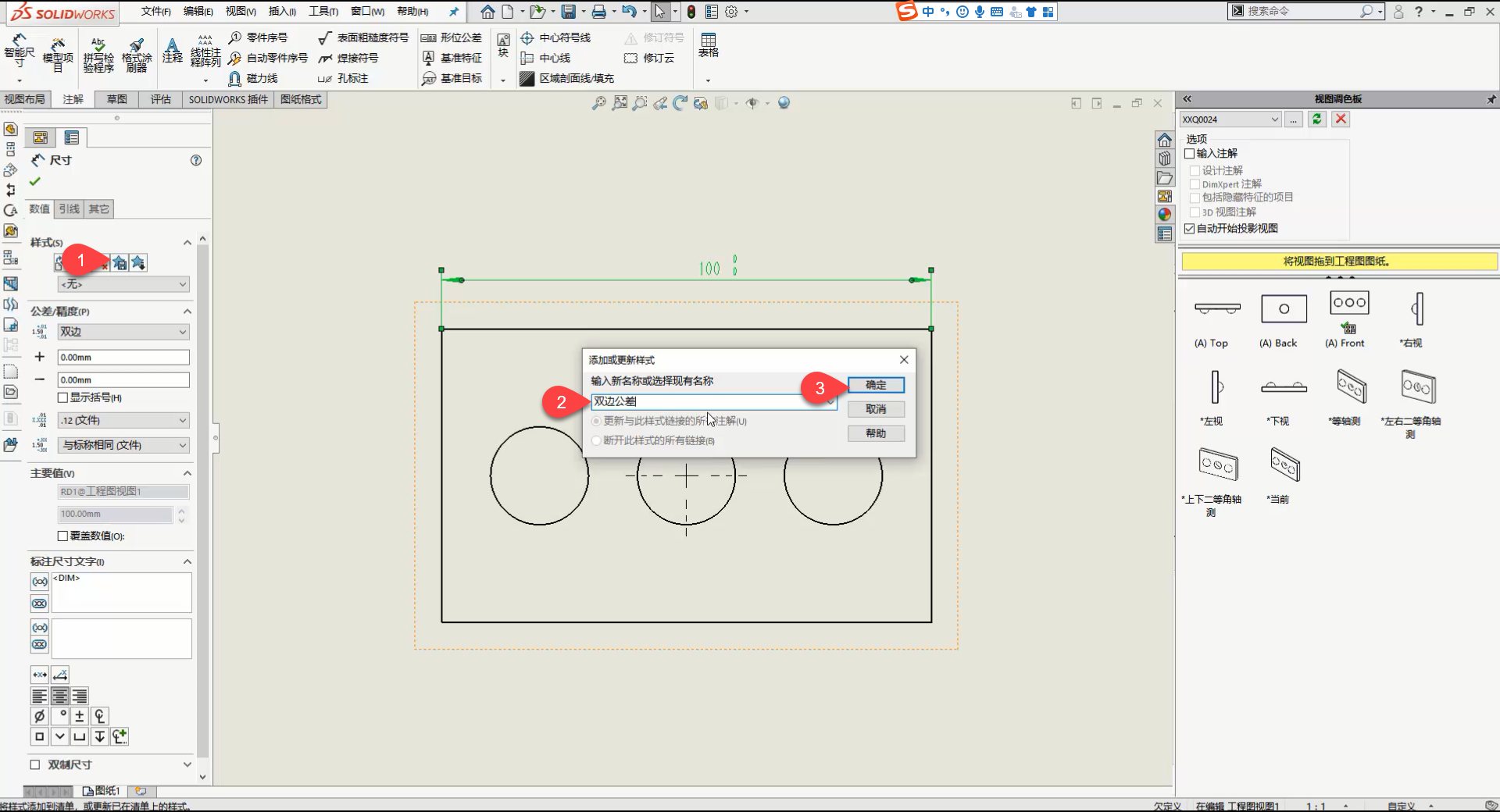Open dimension PropertyManager help
The width and height of the screenshot is (1500, 812).
pyautogui.click(x=196, y=160)
